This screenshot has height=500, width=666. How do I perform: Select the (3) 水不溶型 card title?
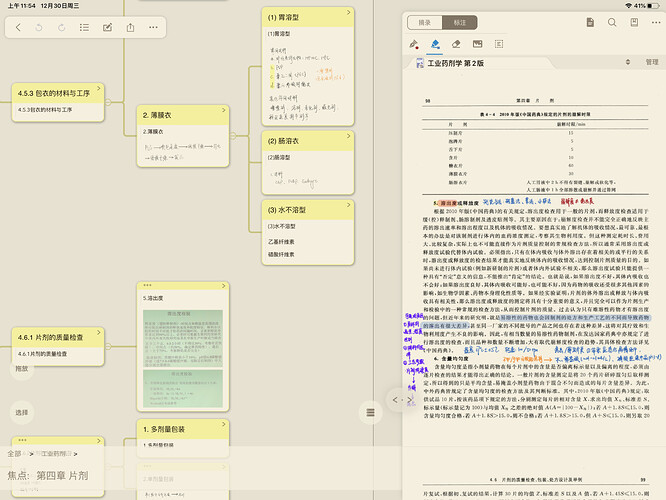click(287, 210)
